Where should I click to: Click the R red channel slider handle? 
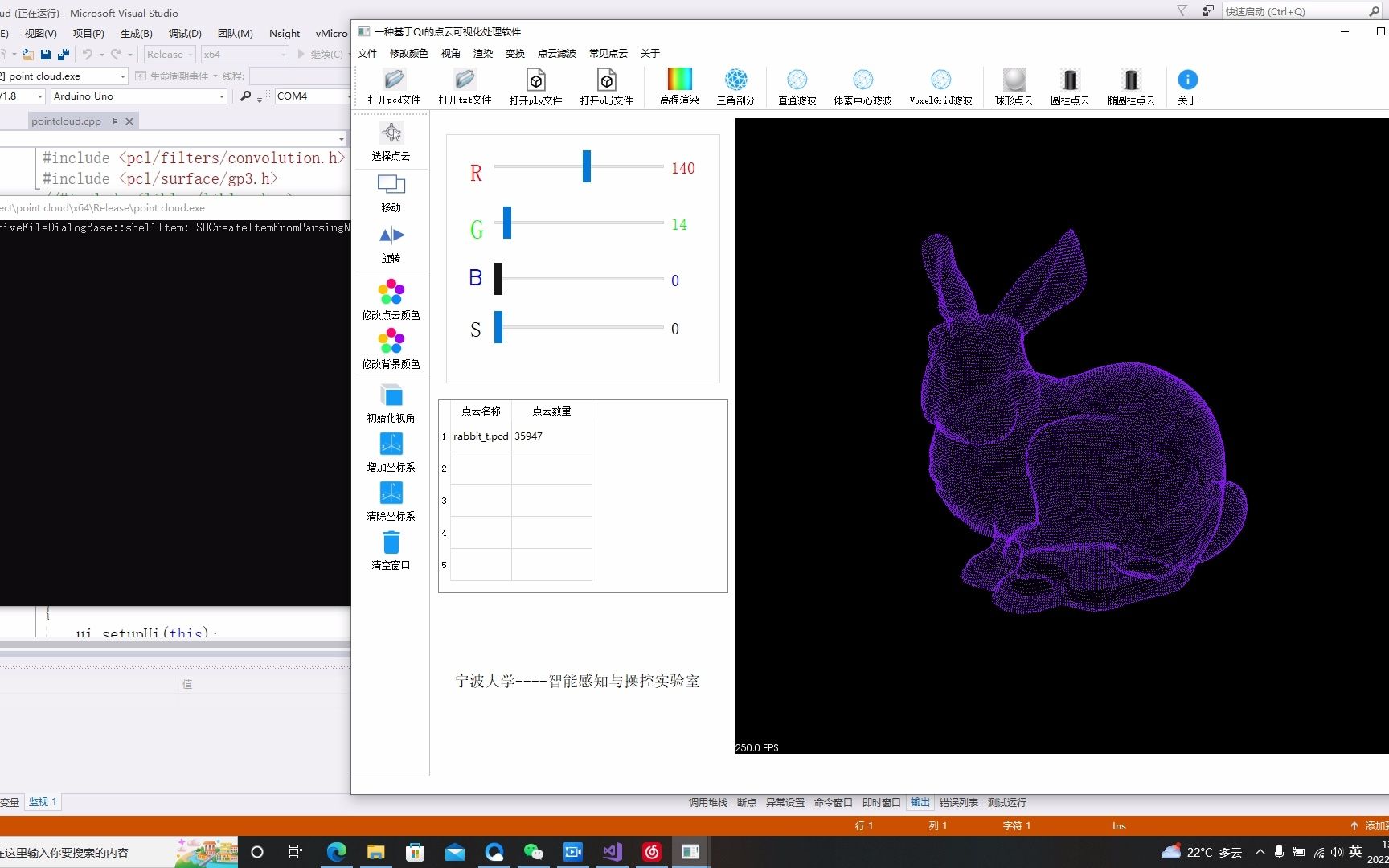[587, 166]
